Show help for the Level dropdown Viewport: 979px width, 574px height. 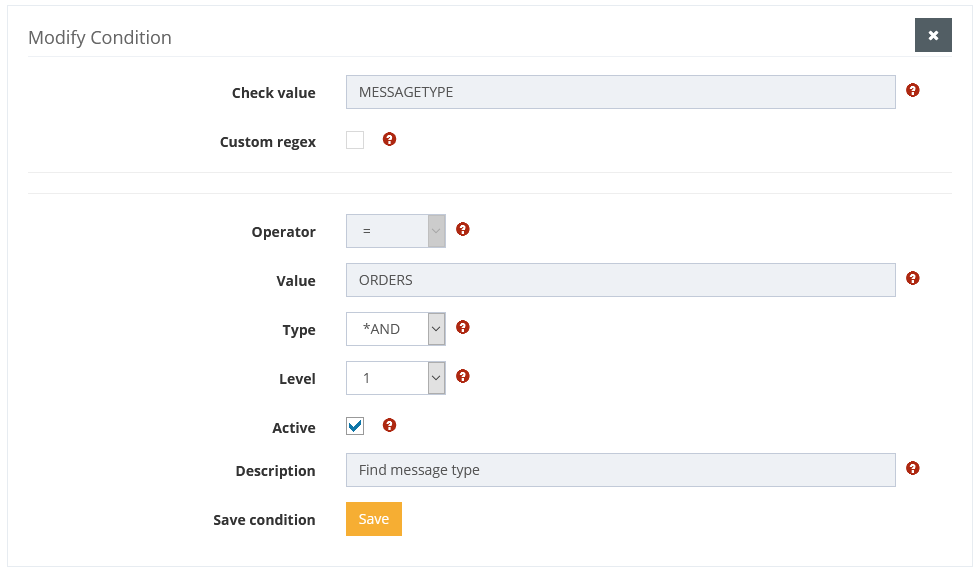point(462,376)
